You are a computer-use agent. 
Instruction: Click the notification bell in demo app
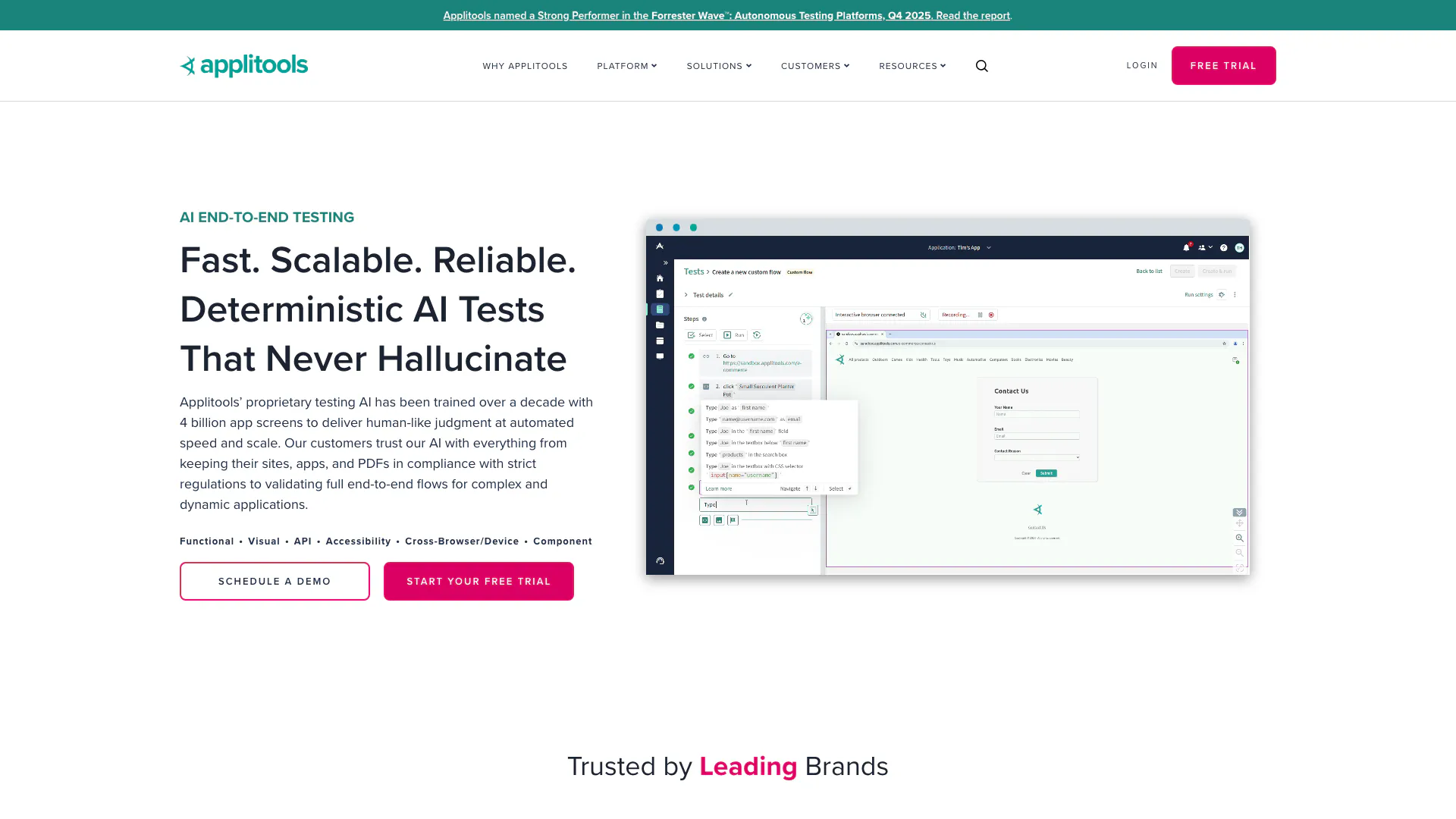click(1186, 247)
